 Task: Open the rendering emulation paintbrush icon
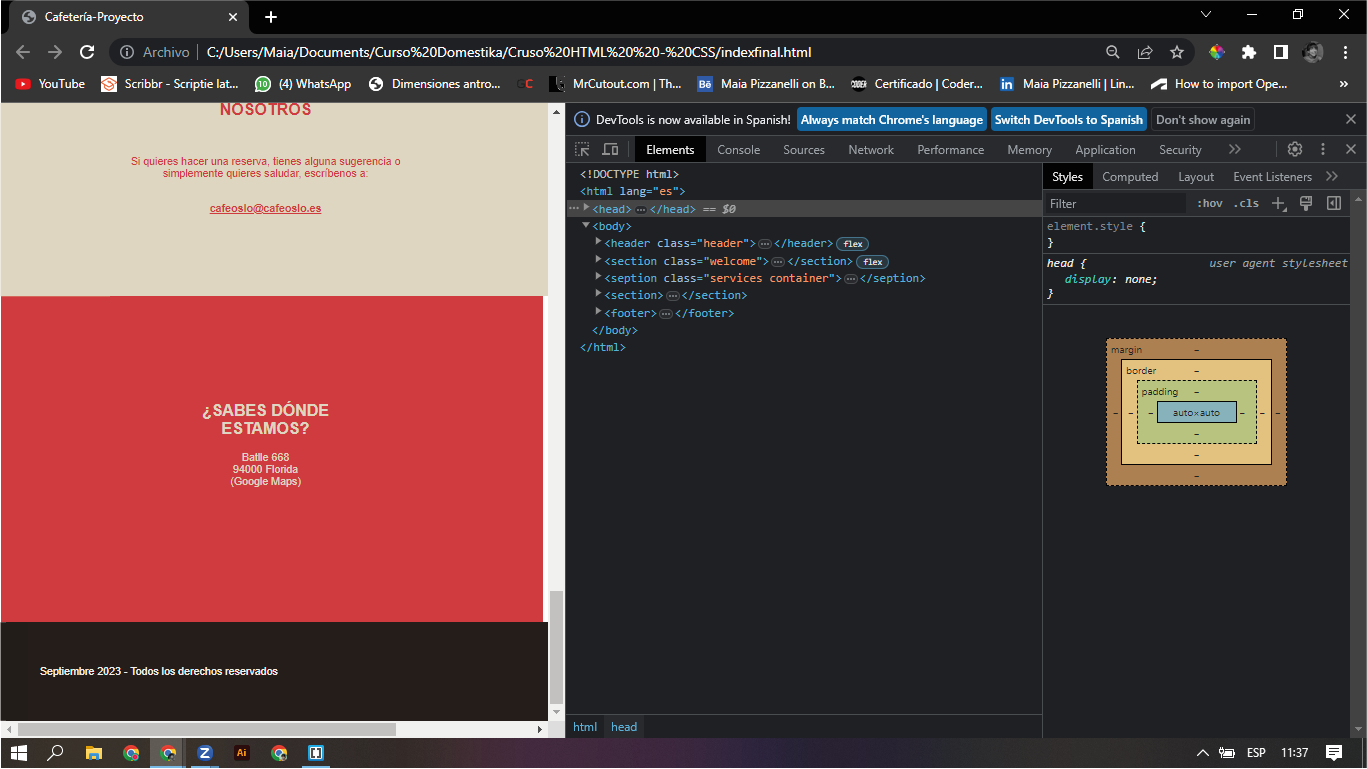(1305, 203)
